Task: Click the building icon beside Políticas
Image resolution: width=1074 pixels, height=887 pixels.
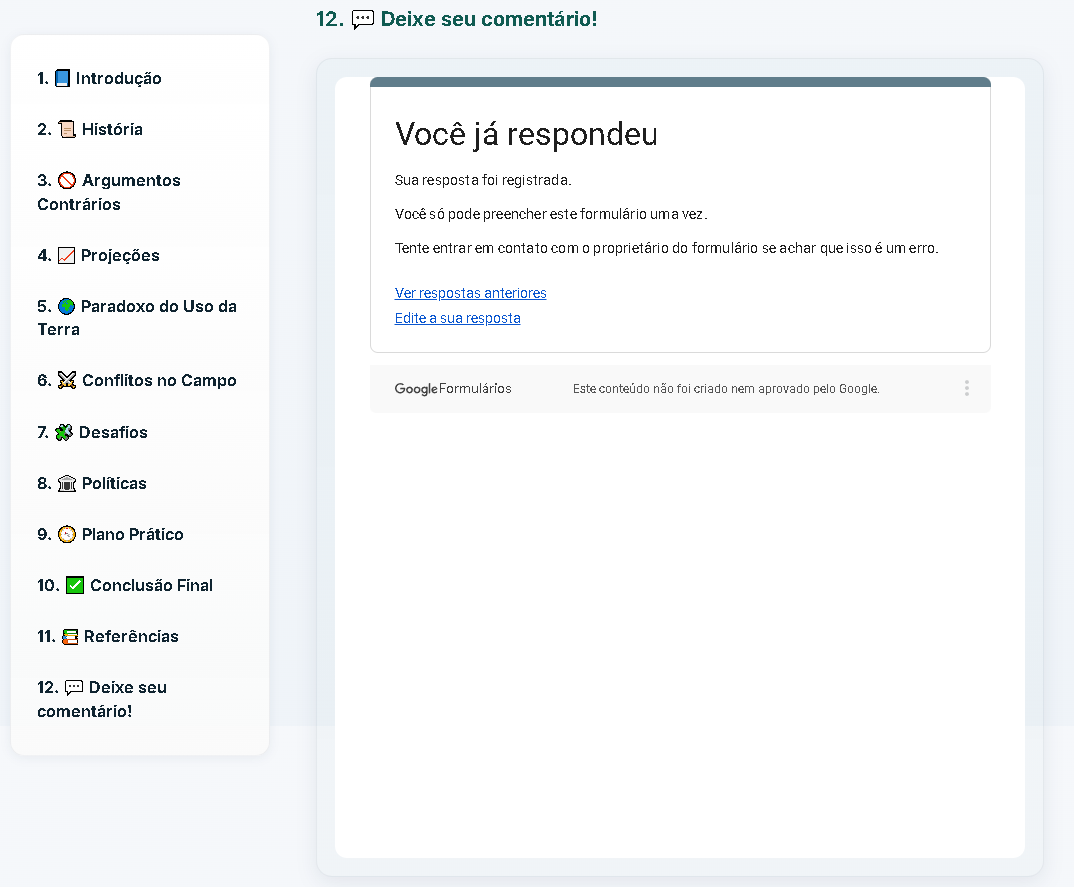Action: click(x=66, y=484)
